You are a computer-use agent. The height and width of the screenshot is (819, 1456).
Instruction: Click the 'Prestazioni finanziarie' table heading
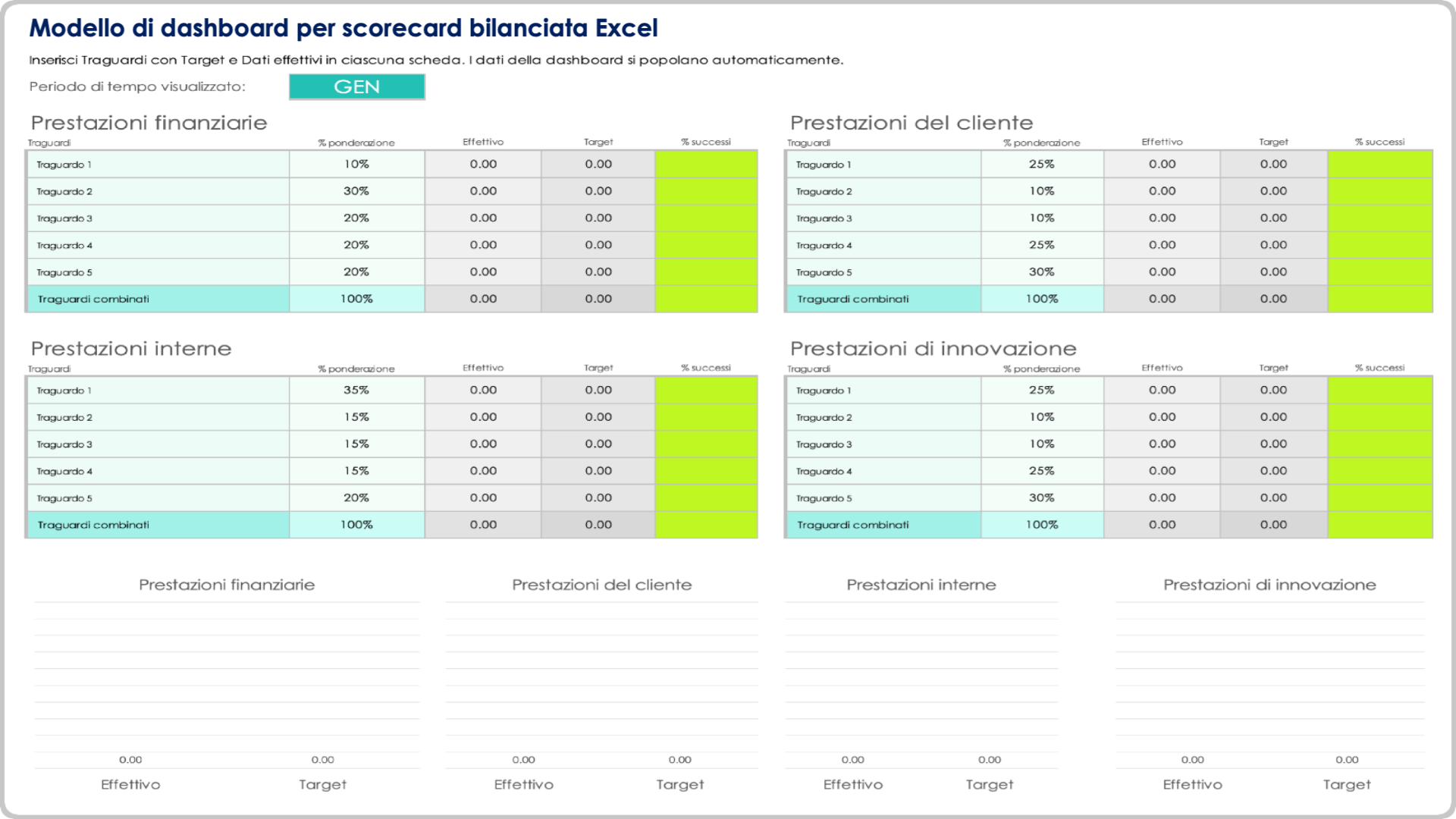point(149,123)
